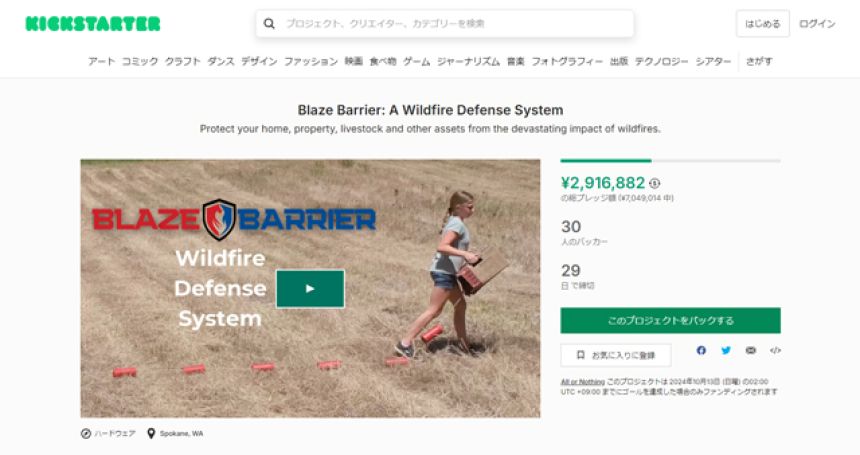Open the ゲーム category
Screen dimensions: 860x455
416,61
